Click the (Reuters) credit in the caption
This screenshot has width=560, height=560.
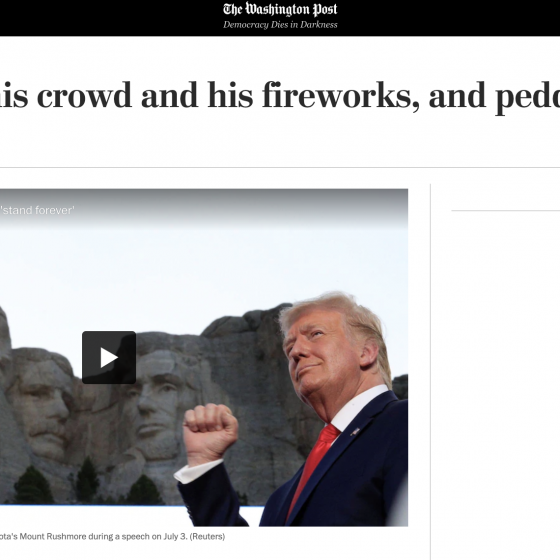[207, 536]
